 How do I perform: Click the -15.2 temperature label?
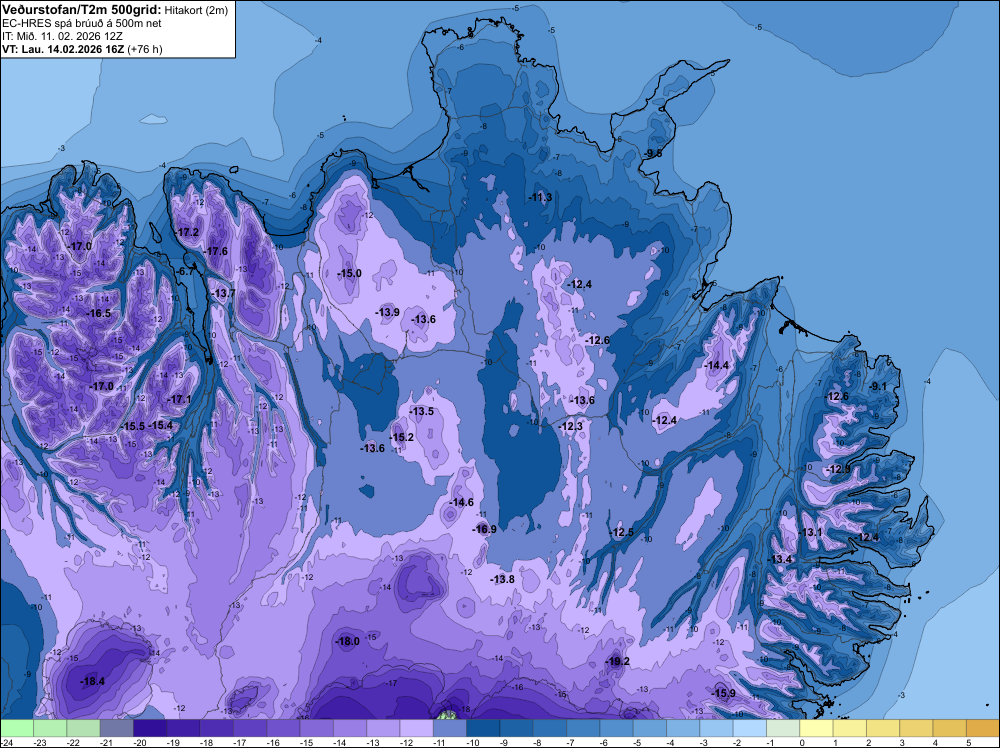coord(402,437)
